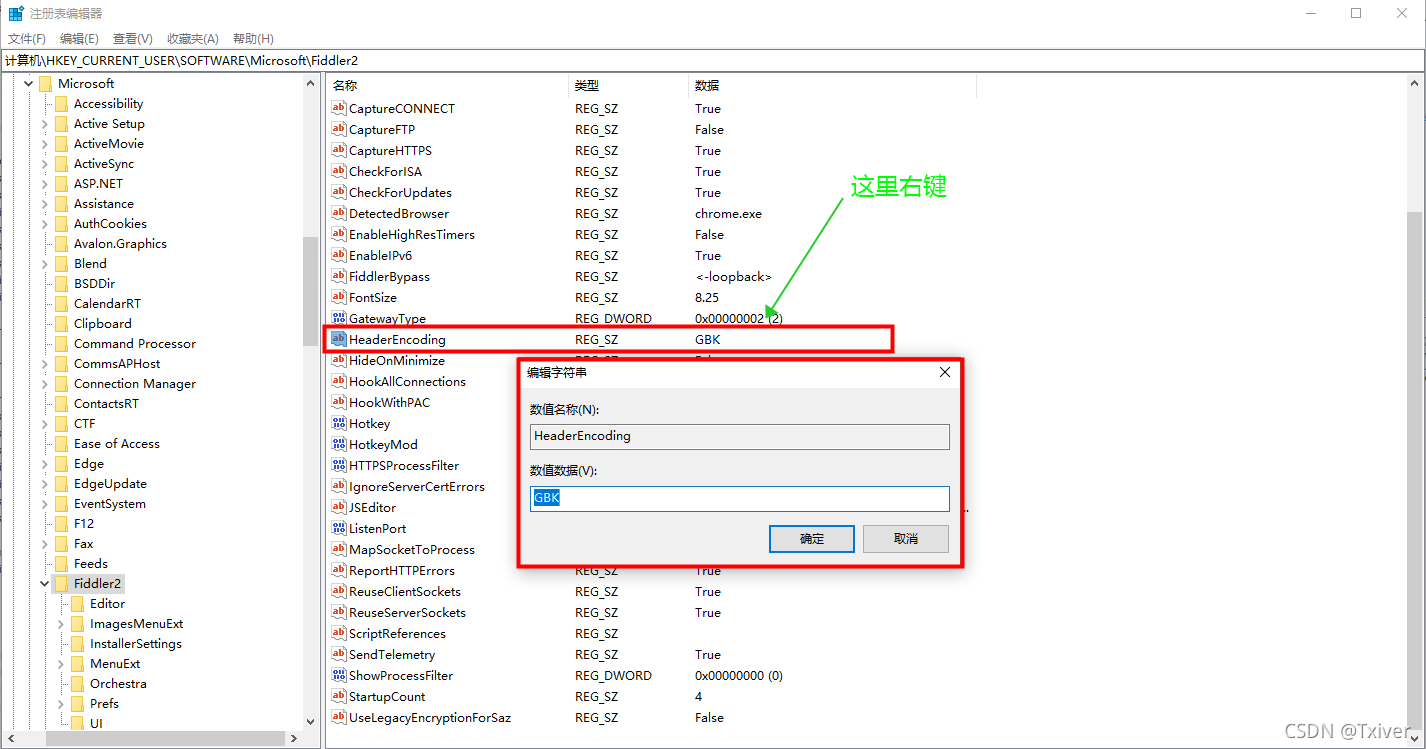The image size is (1426, 749).
Task: Collapse the Fiddler2 tree node
Action: pos(45,583)
